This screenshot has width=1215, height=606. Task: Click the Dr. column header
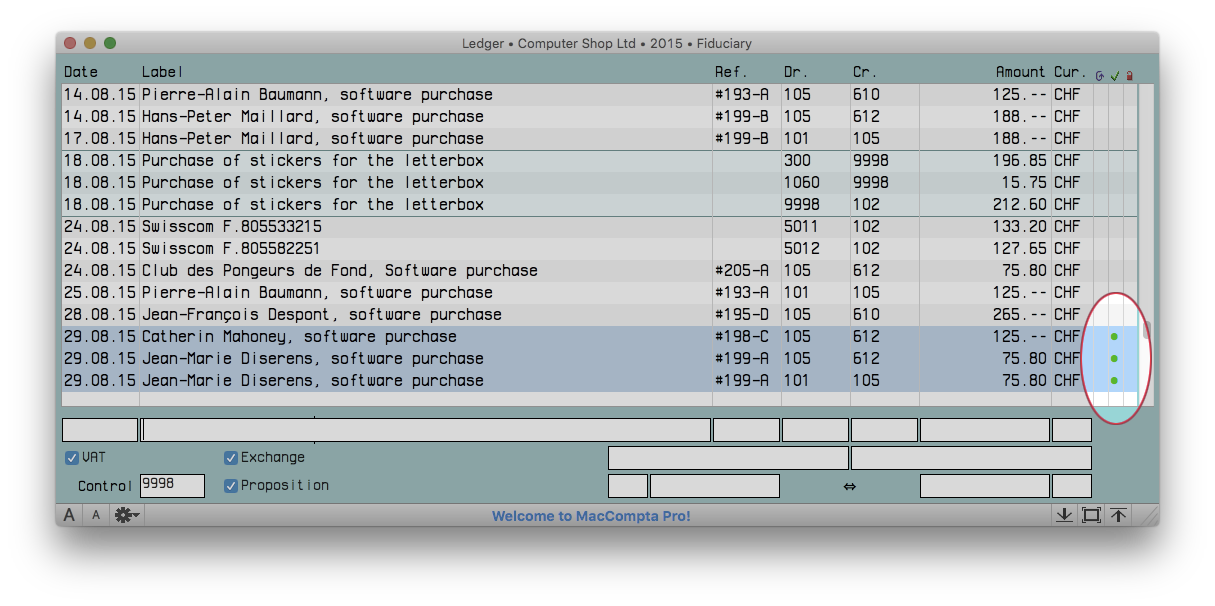[796, 72]
